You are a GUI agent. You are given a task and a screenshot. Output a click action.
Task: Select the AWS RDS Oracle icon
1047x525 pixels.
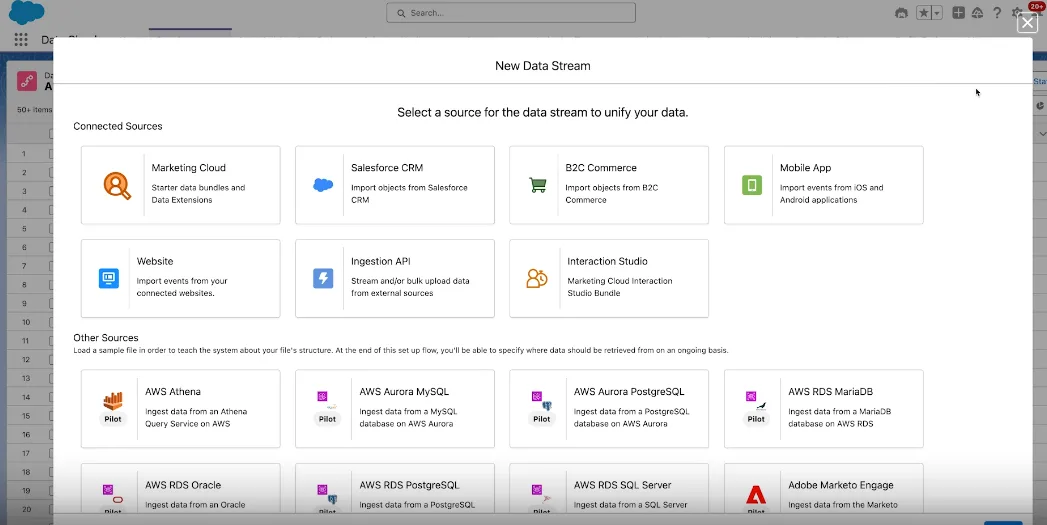(x=113, y=494)
